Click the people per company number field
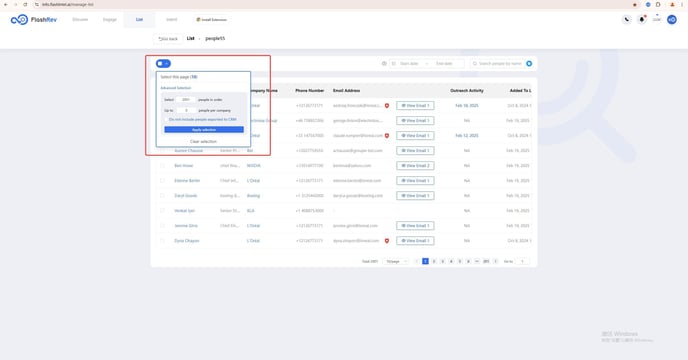This screenshot has height=360, width=688. pyautogui.click(x=186, y=110)
